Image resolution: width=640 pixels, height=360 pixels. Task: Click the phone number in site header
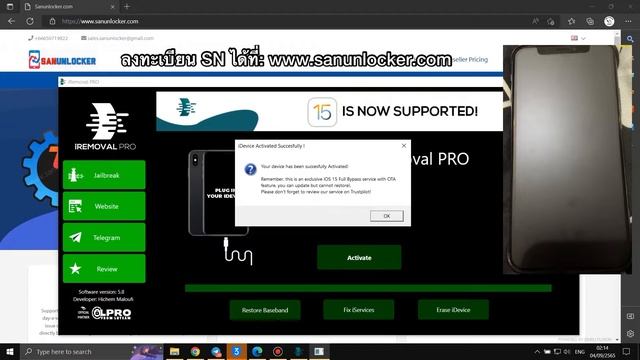[x=48, y=38]
